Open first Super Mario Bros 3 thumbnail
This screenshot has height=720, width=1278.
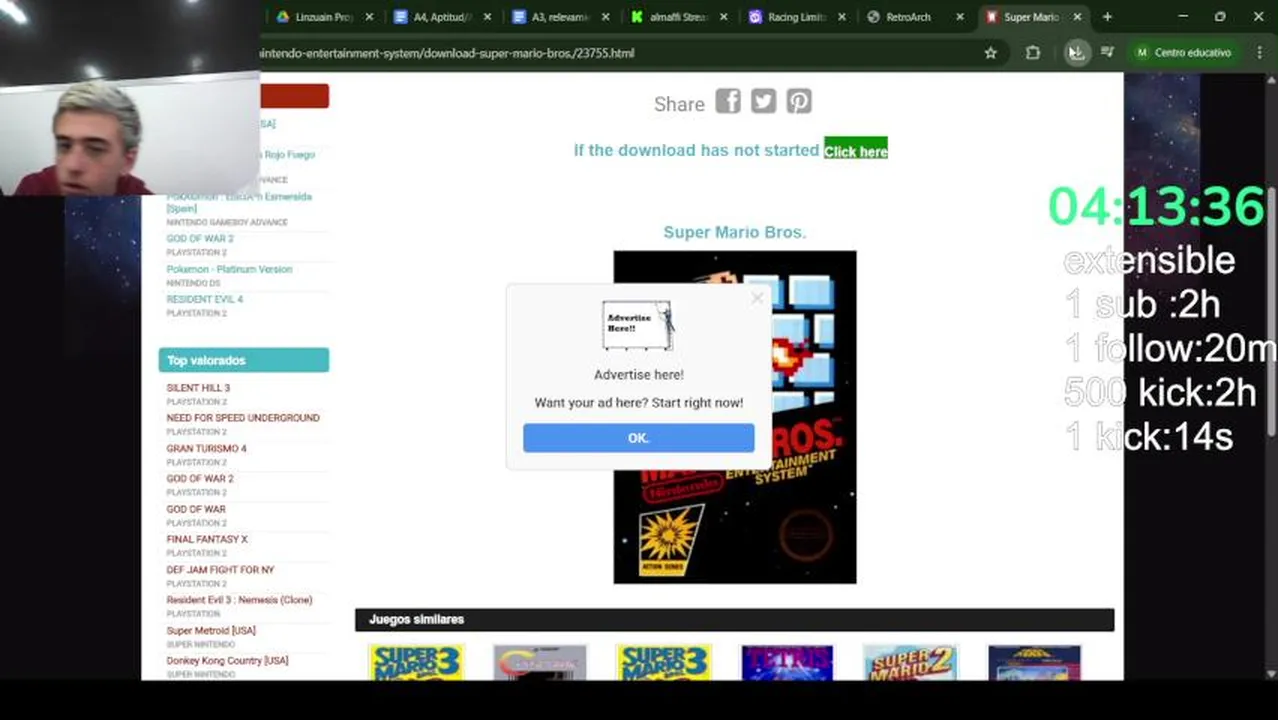(416, 663)
